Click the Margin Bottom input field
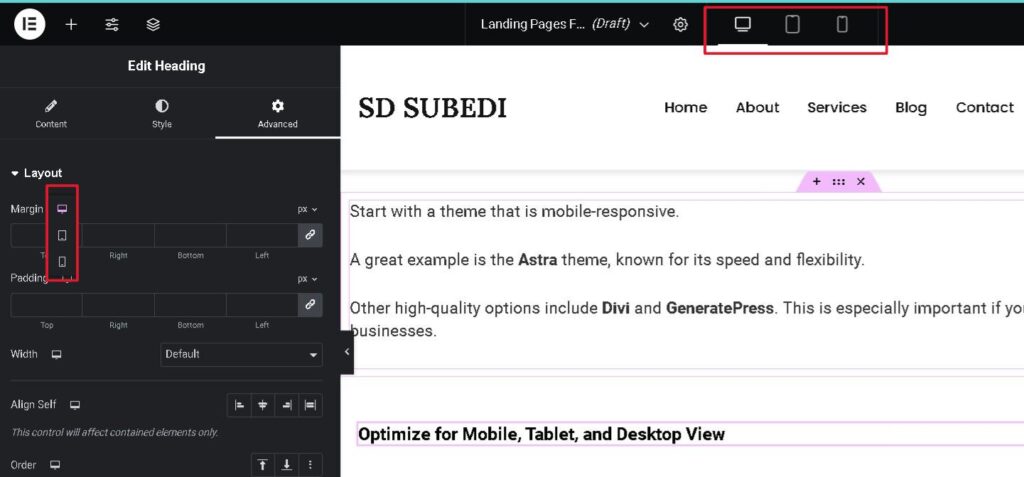1024x477 pixels. coord(190,235)
